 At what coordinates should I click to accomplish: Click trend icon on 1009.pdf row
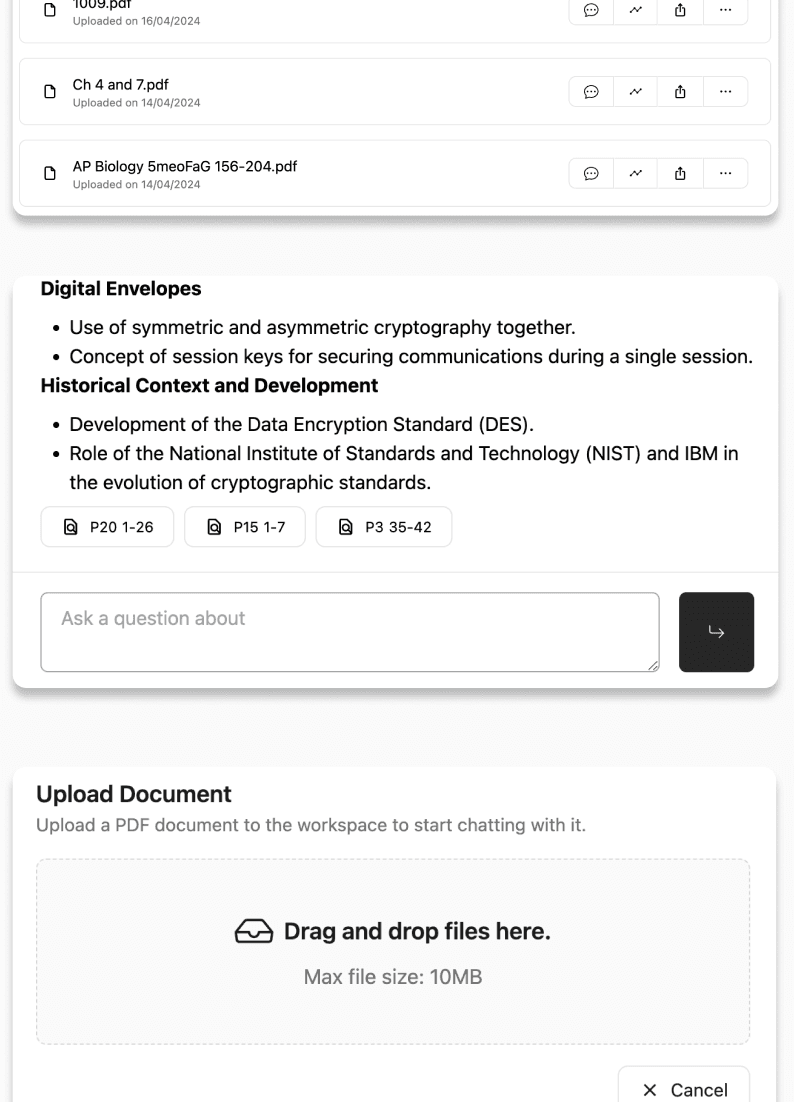[635, 10]
